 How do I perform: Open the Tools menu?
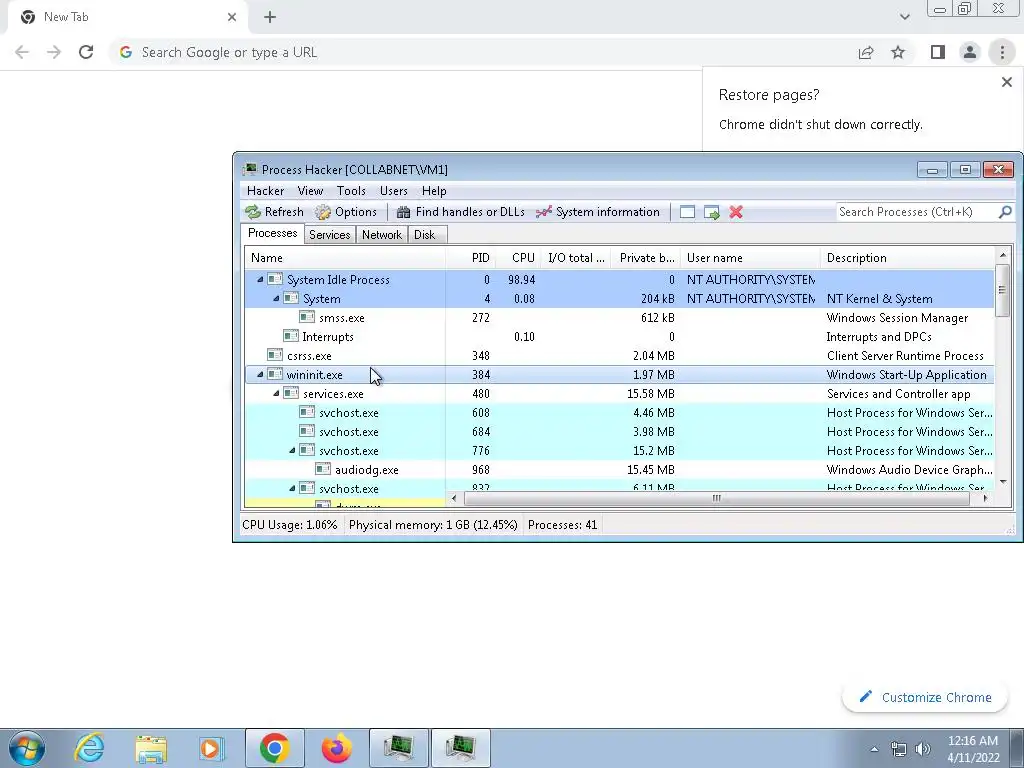pos(351,191)
